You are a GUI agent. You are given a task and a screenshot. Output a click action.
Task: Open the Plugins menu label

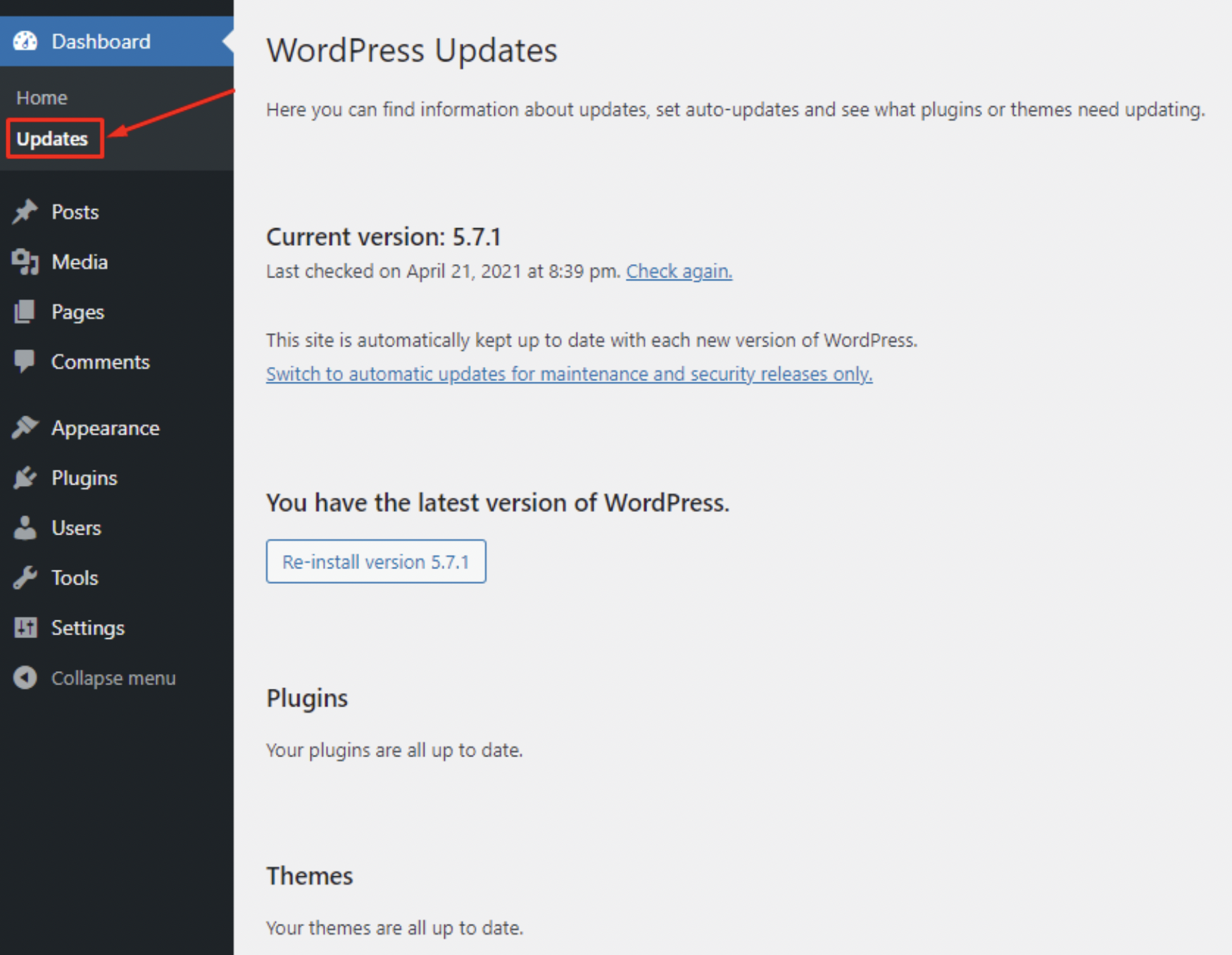click(84, 478)
